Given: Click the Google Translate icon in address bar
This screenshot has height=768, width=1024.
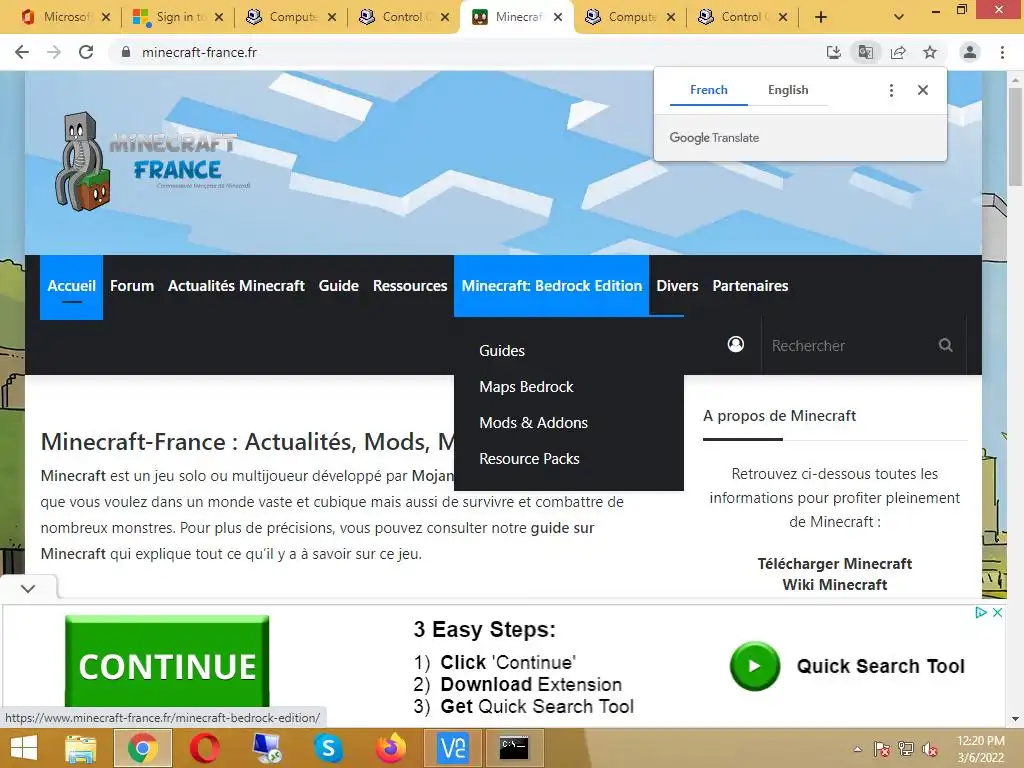Looking at the screenshot, I should pyautogui.click(x=866, y=52).
